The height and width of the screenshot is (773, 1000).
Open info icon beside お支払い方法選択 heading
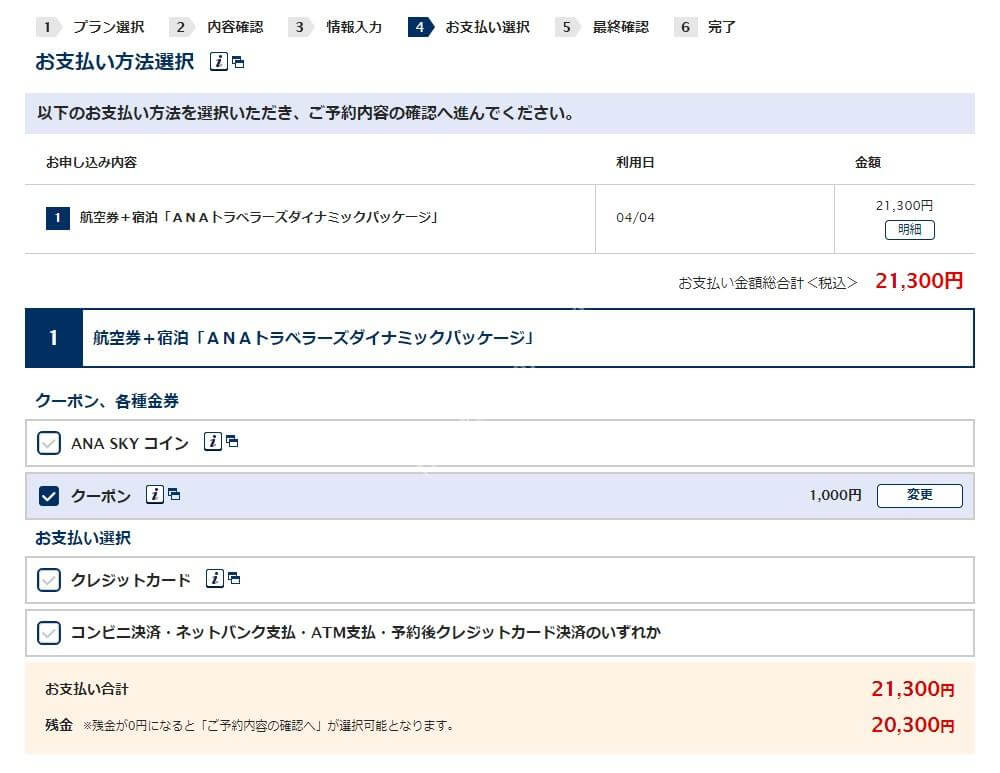click(219, 62)
